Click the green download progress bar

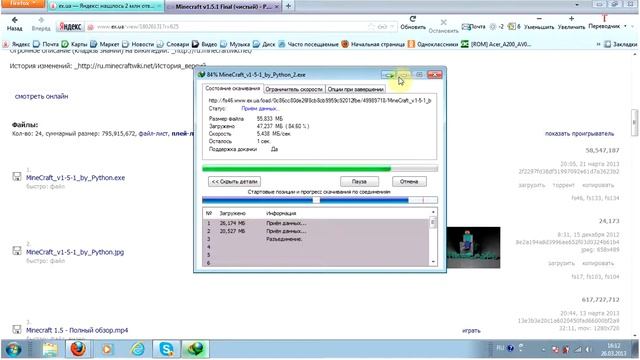pyautogui.click(x=320, y=169)
